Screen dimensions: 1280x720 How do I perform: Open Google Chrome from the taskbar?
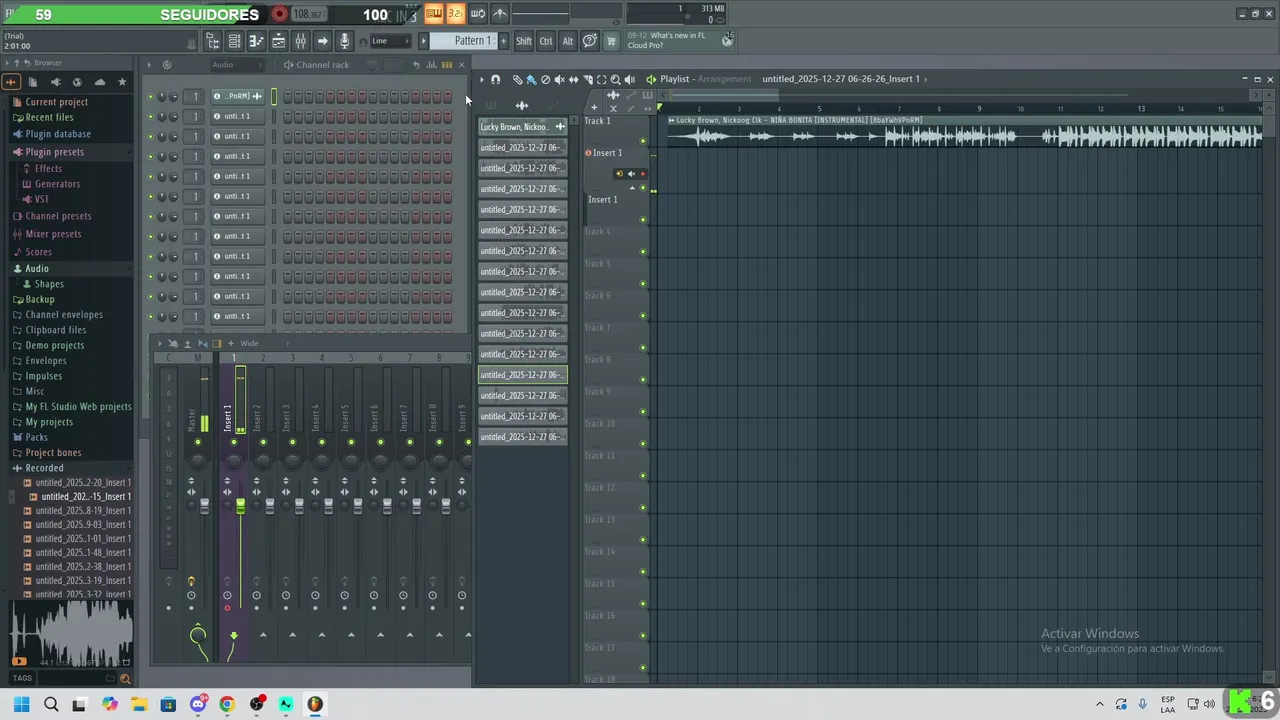tap(227, 704)
